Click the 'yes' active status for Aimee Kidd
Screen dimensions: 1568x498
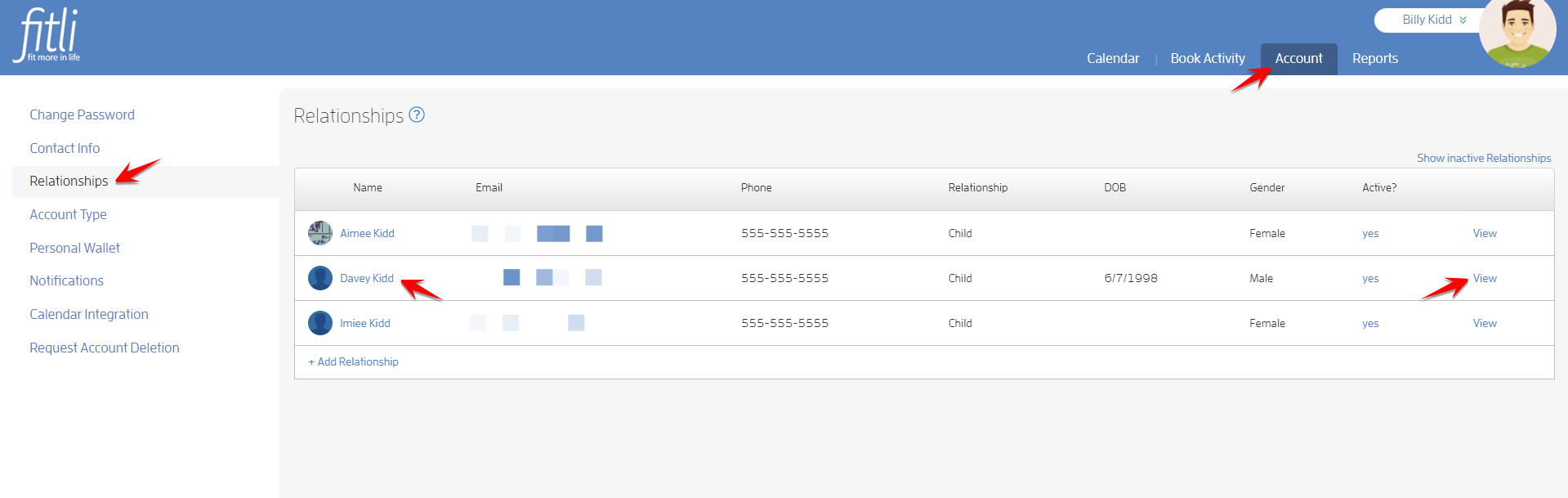tap(1370, 234)
